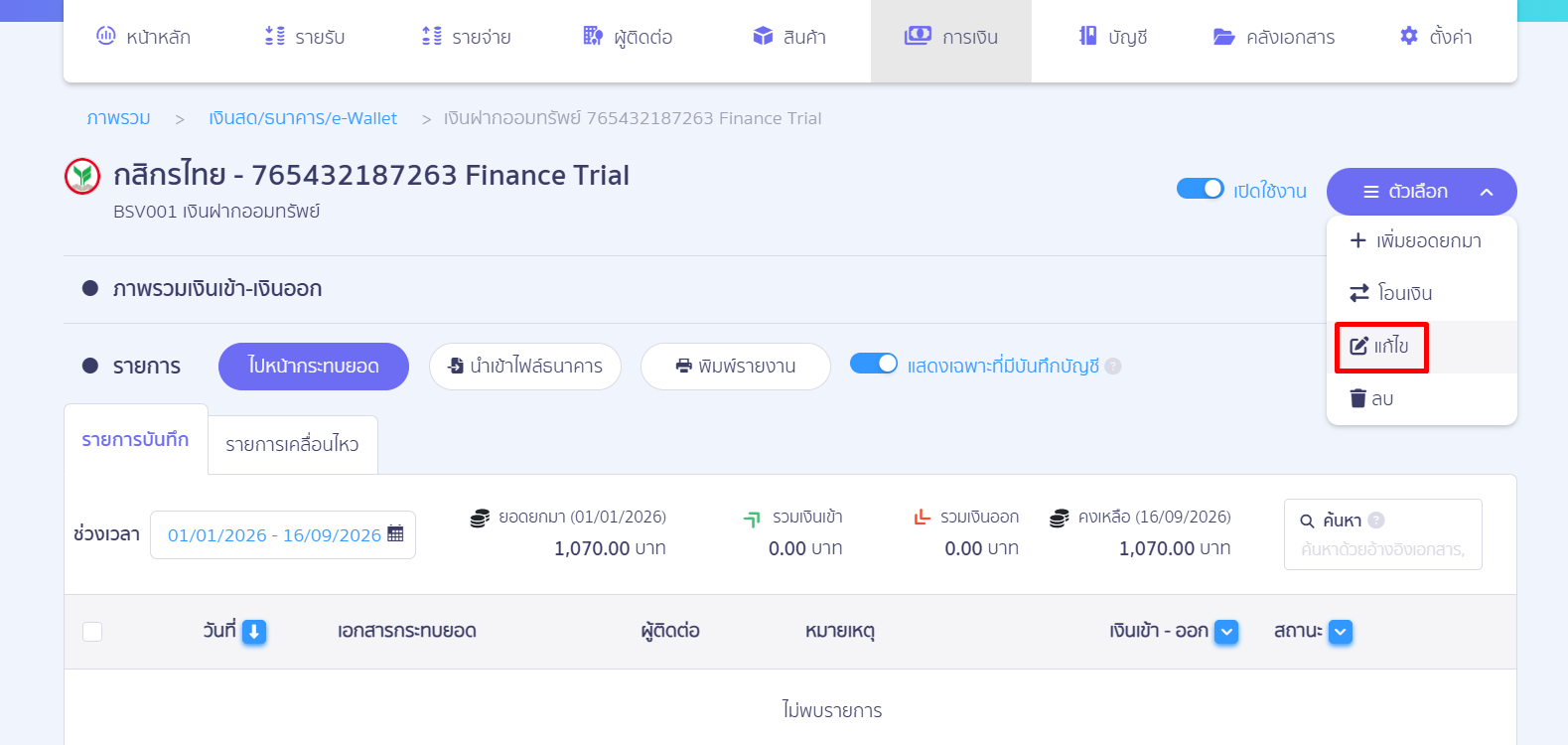Select เพิ่มยอดยกมา from options menu
The width and height of the screenshot is (1568, 745).
pos(1421,240)
